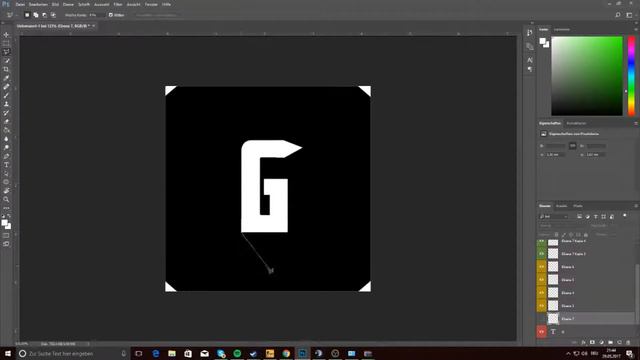Select the Shape tool
The height and width of the screenshot is (360, 640).
6,182
